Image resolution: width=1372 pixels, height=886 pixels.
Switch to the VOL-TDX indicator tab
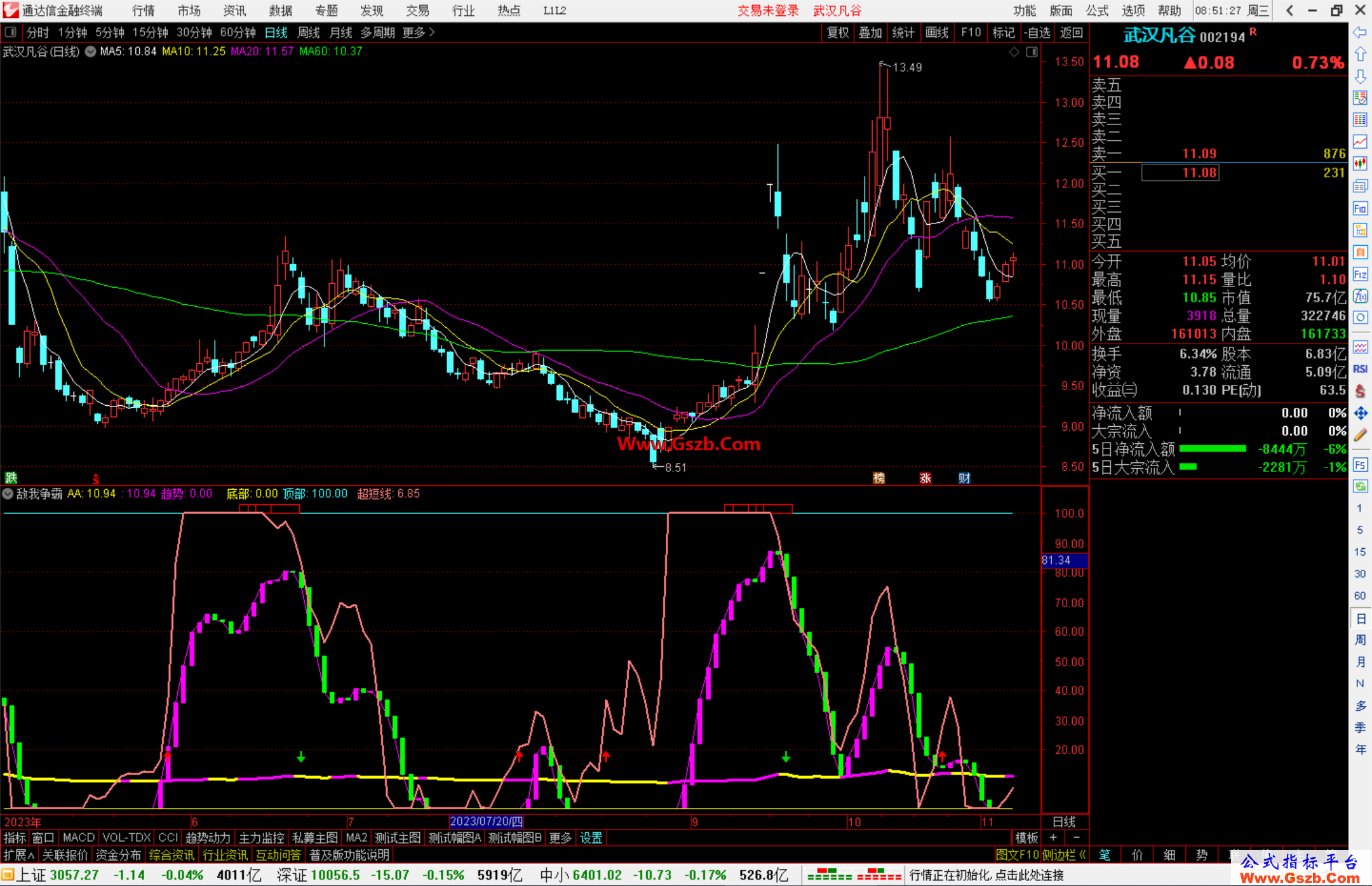[x=126, y=838]
